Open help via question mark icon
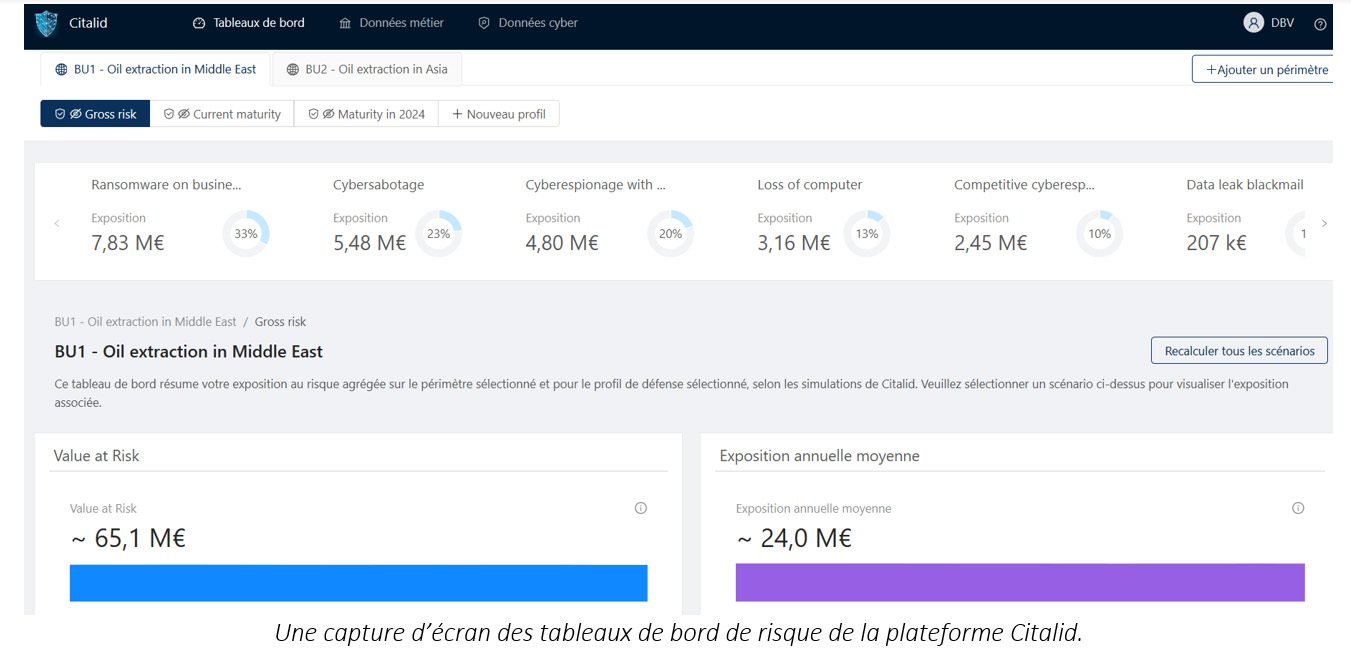The height and width of the screenshot is (655, 1351). [1320, 24]
